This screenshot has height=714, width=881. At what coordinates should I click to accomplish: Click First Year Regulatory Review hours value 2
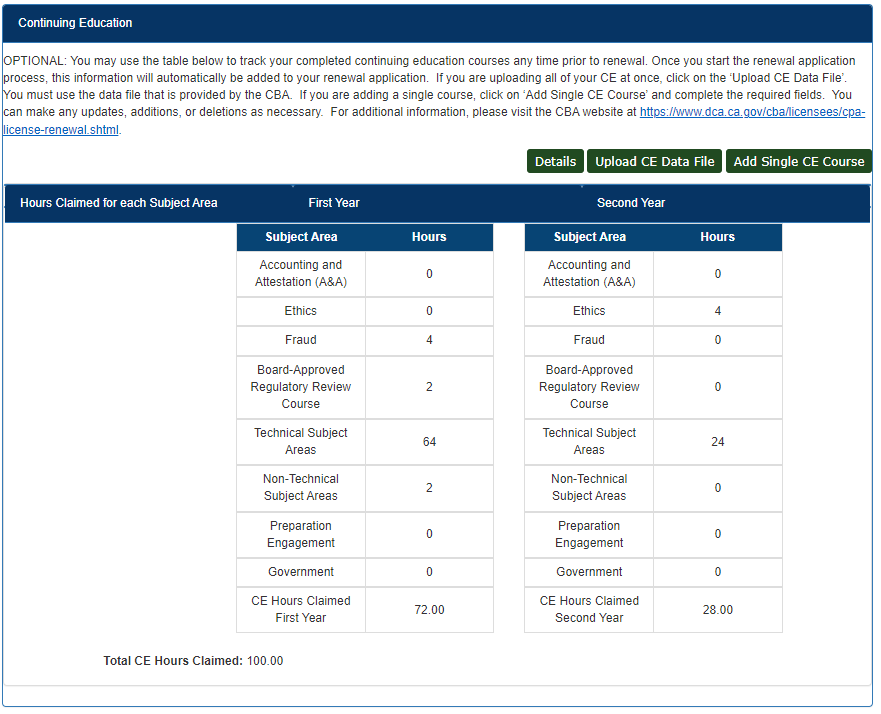tap(429, 387)
